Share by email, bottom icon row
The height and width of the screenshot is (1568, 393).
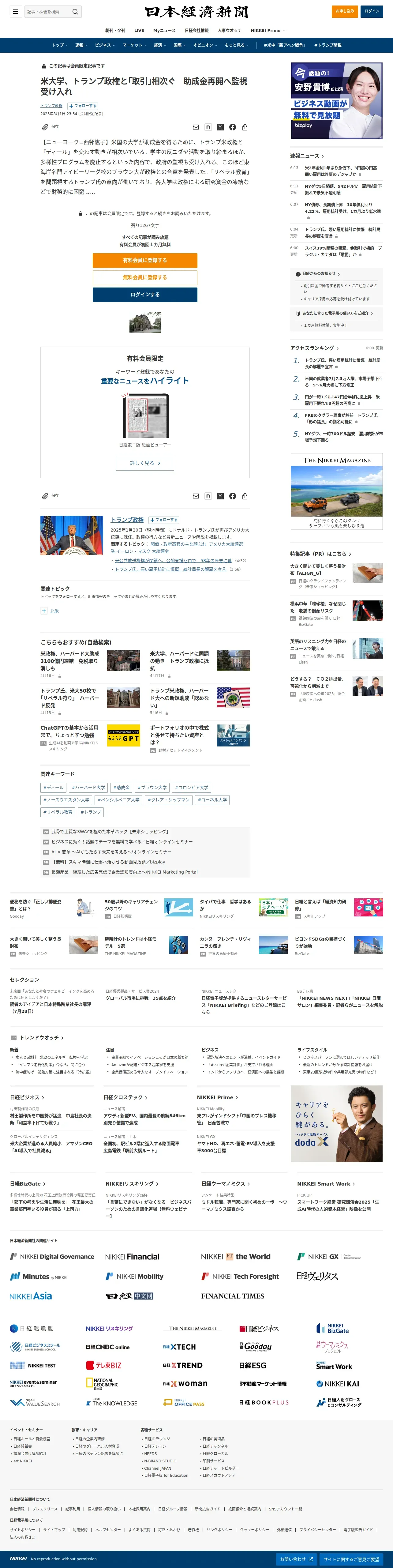click(x=196, y=496)
